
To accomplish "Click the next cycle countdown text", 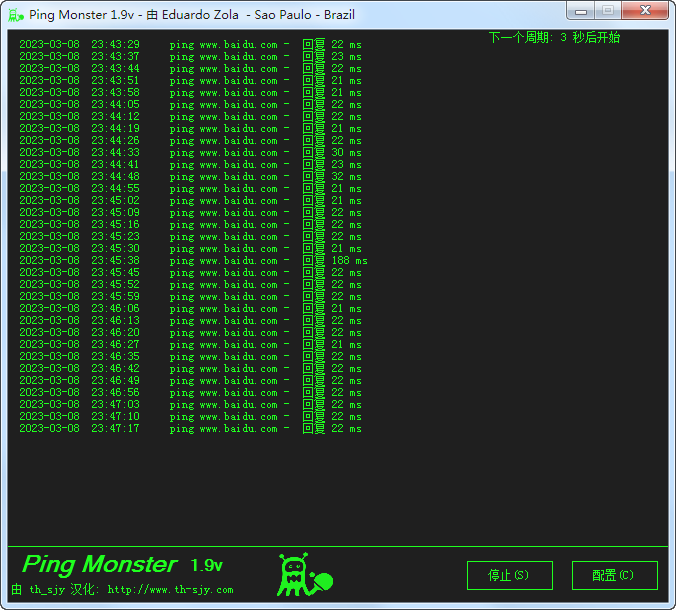I will [554, 38].
